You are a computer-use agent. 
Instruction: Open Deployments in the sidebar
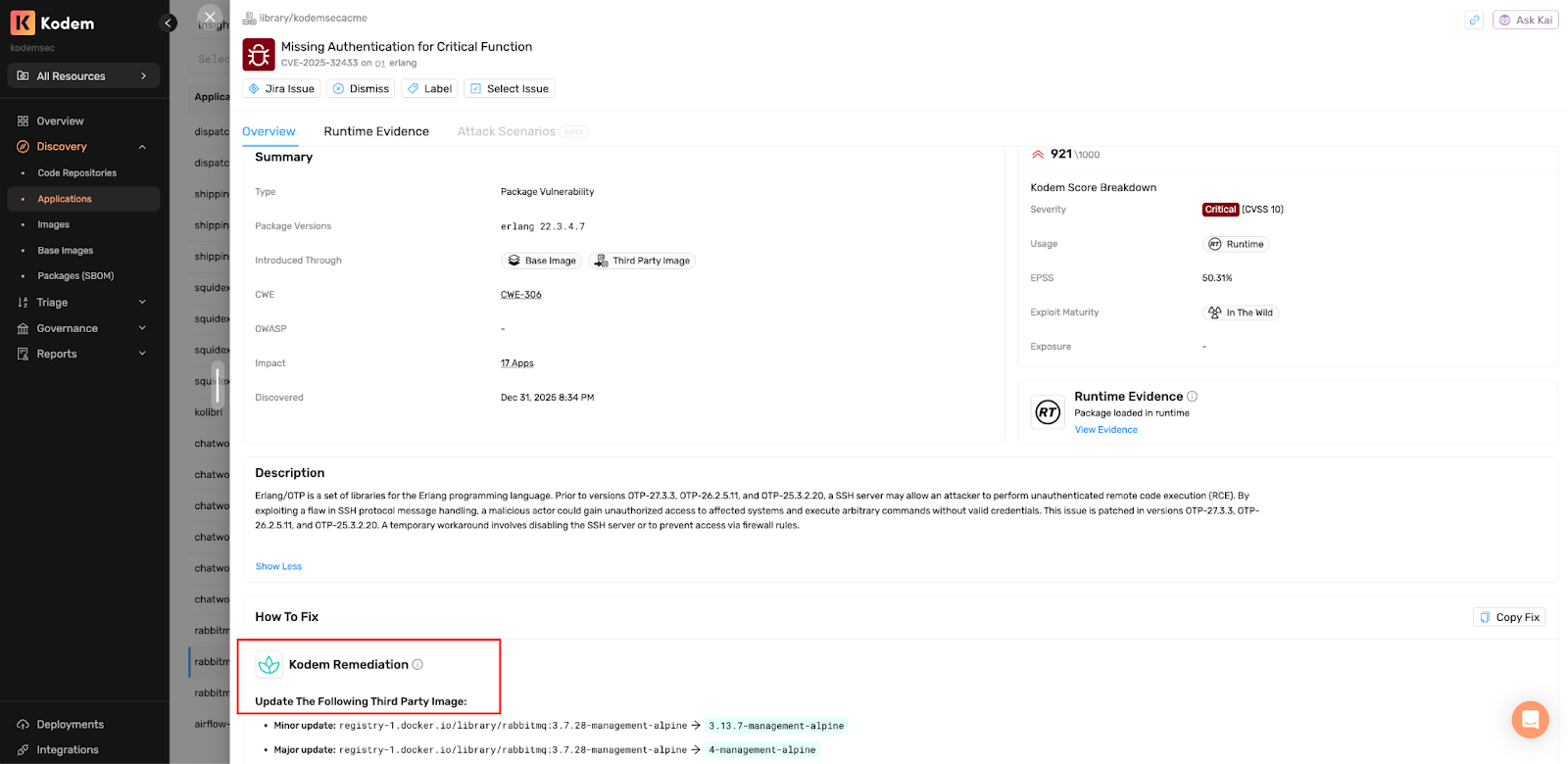coord(70,725)
